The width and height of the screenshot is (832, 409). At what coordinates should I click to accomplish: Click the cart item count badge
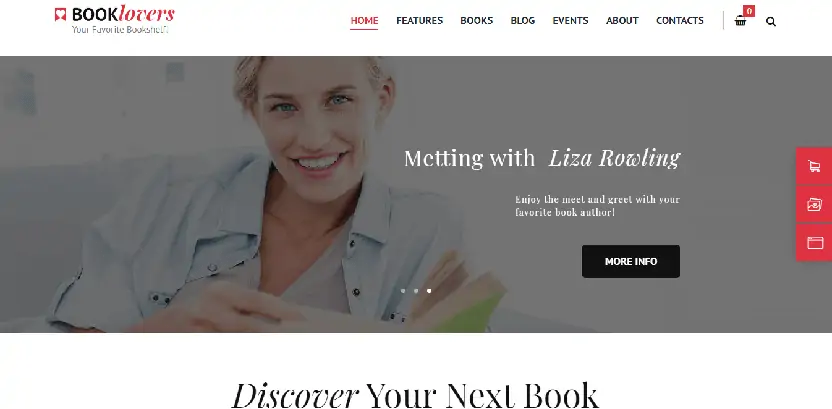pyautogui.click(x=749, y=11)
